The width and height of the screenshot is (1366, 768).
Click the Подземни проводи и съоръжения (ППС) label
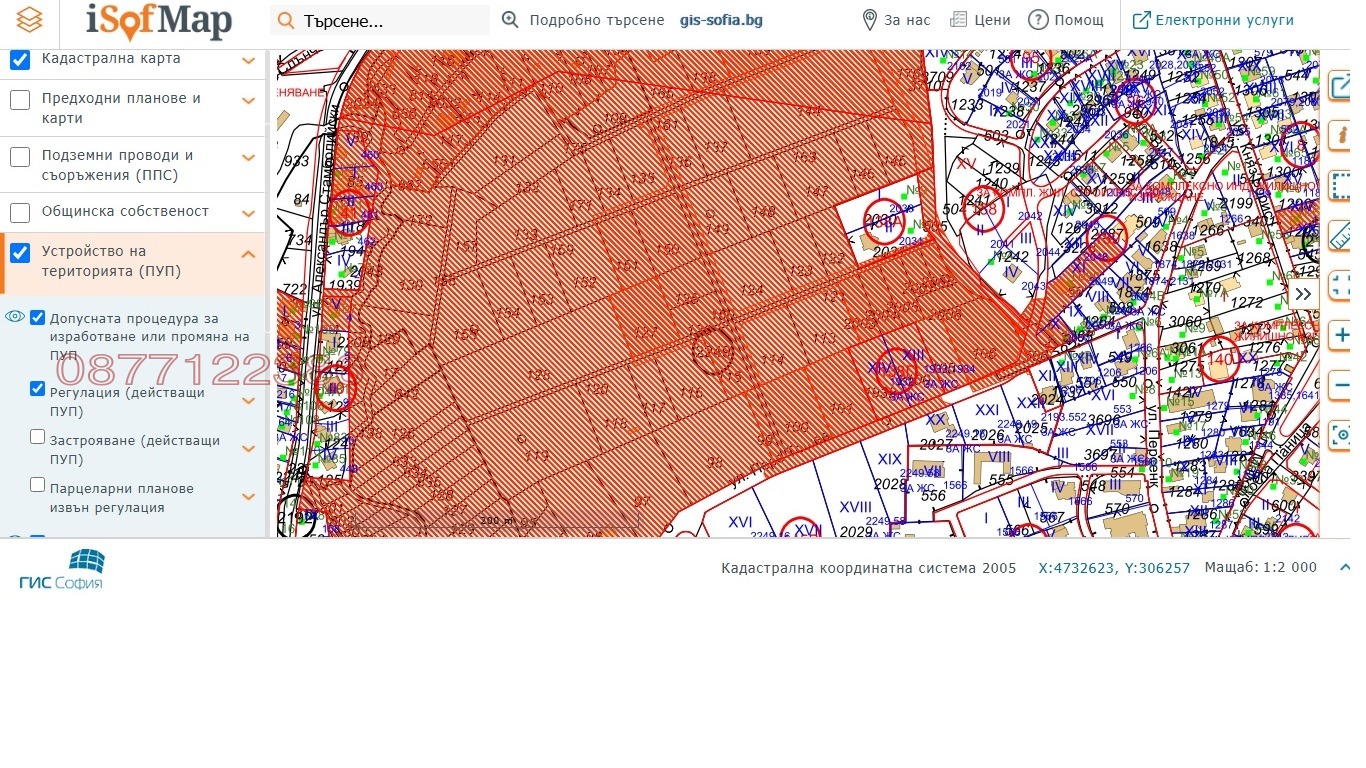[117, 165]
